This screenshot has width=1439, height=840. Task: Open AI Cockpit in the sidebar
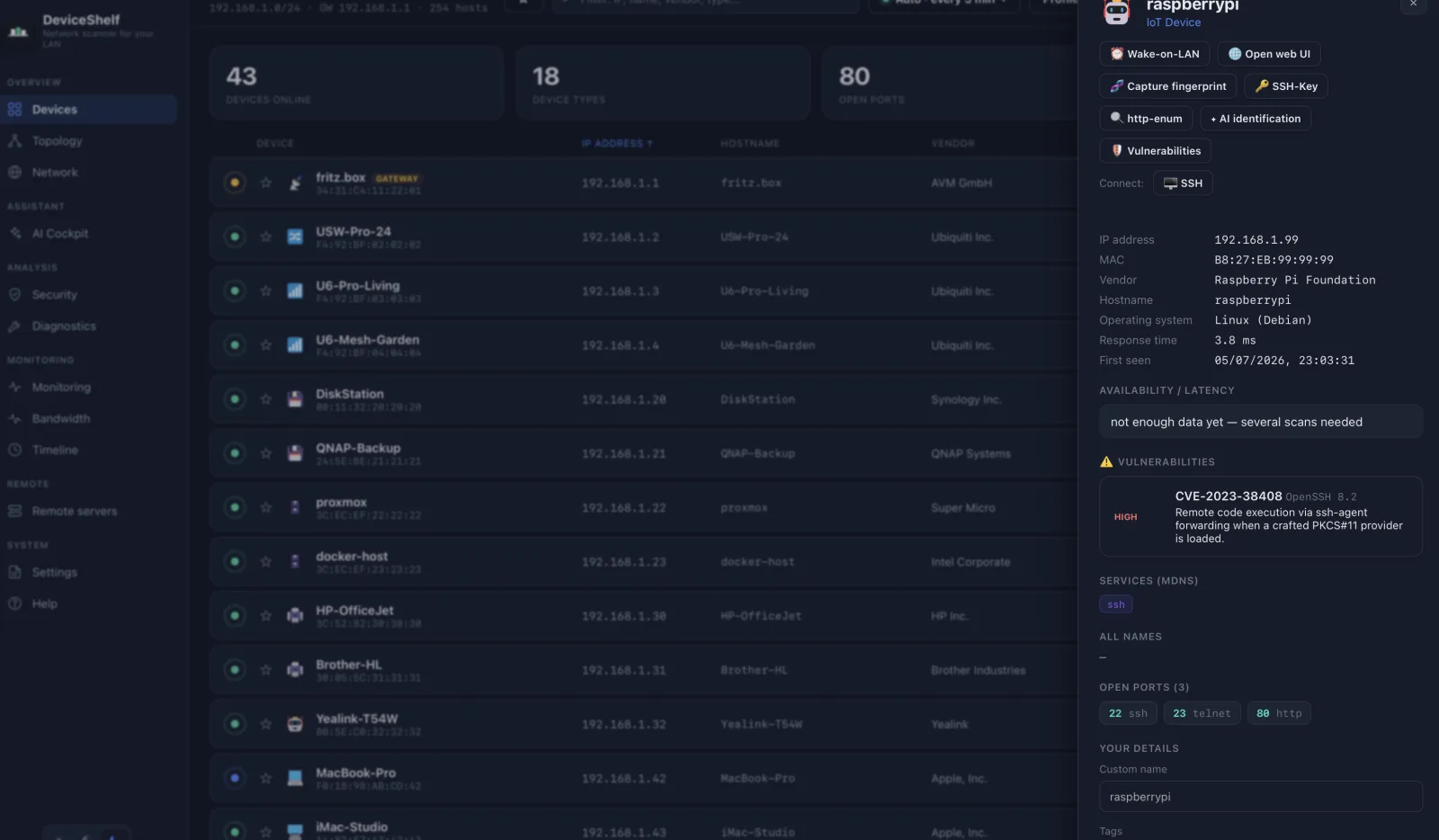click(88, 234)
